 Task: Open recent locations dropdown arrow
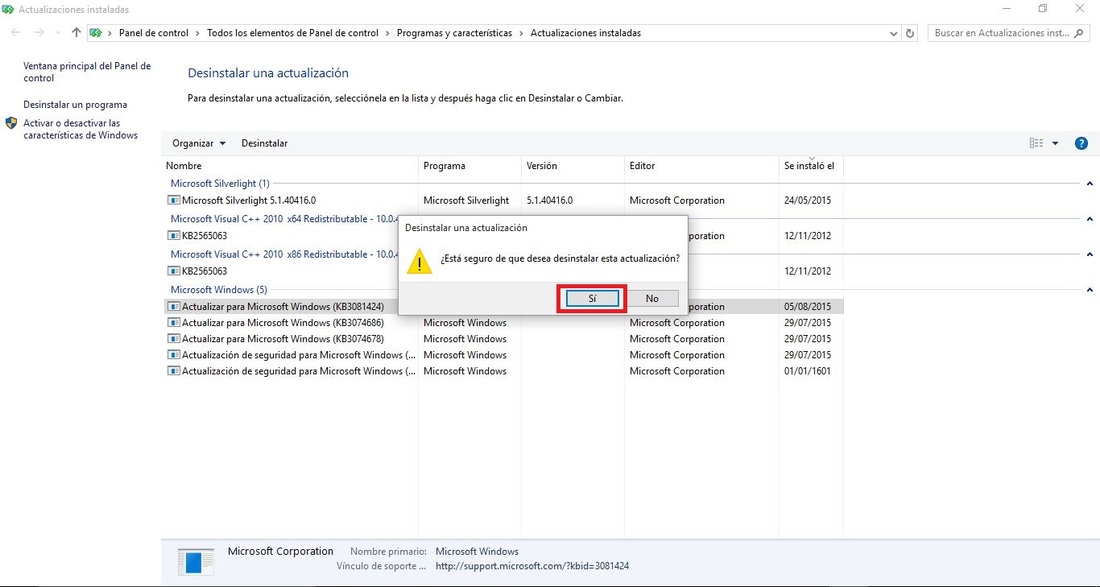pyautogui.click(x=58, y=33)
